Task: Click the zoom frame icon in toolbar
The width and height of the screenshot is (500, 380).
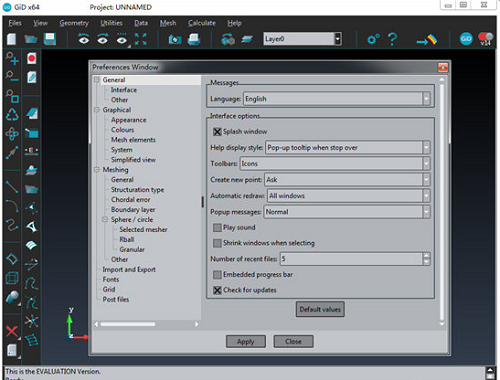Action: tap(141, 39)
